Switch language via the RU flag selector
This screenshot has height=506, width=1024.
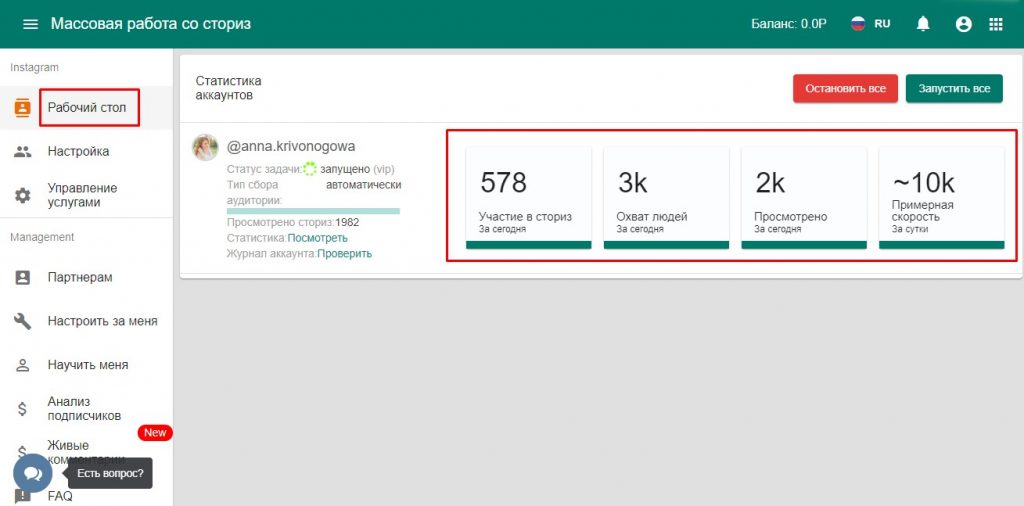pos(870,24)
